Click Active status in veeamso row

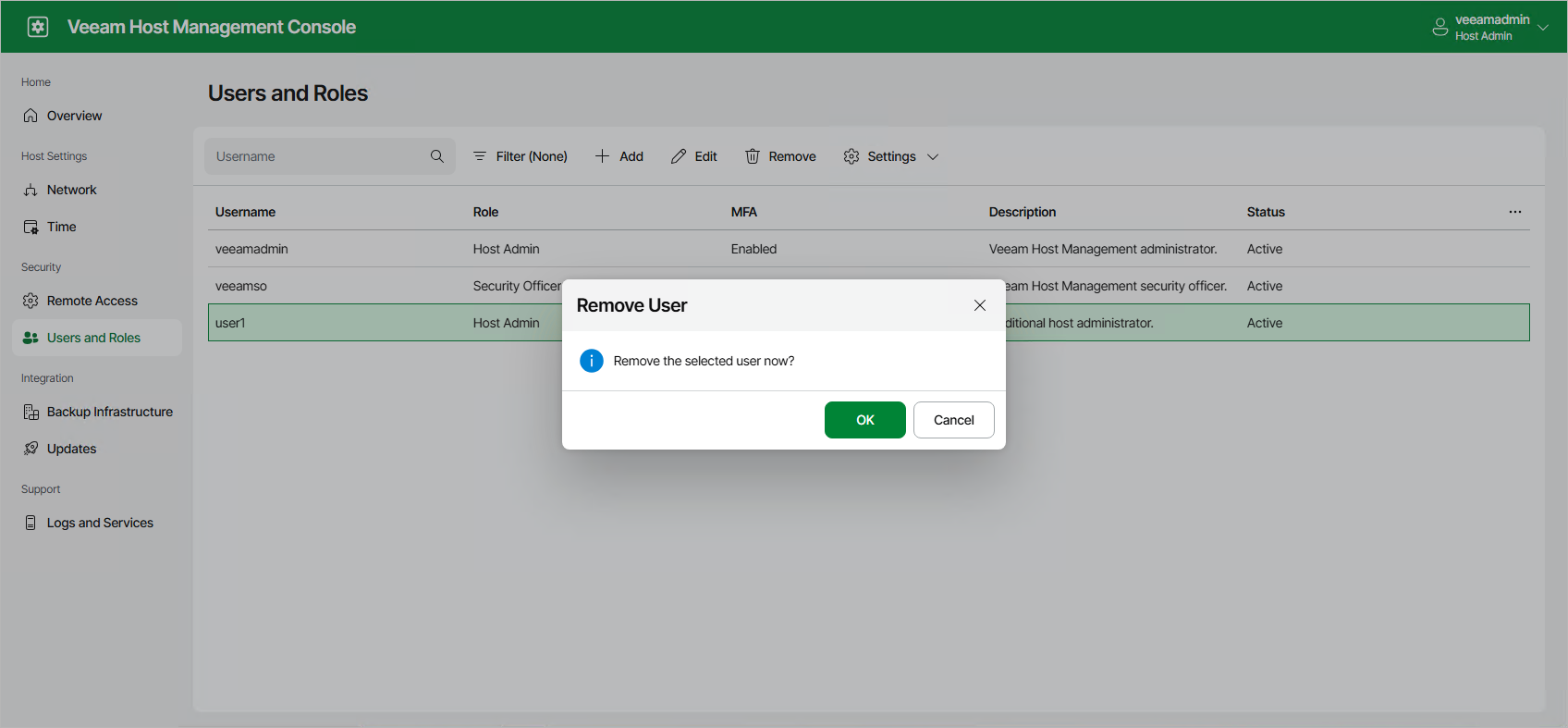(x=1264, y=286)
